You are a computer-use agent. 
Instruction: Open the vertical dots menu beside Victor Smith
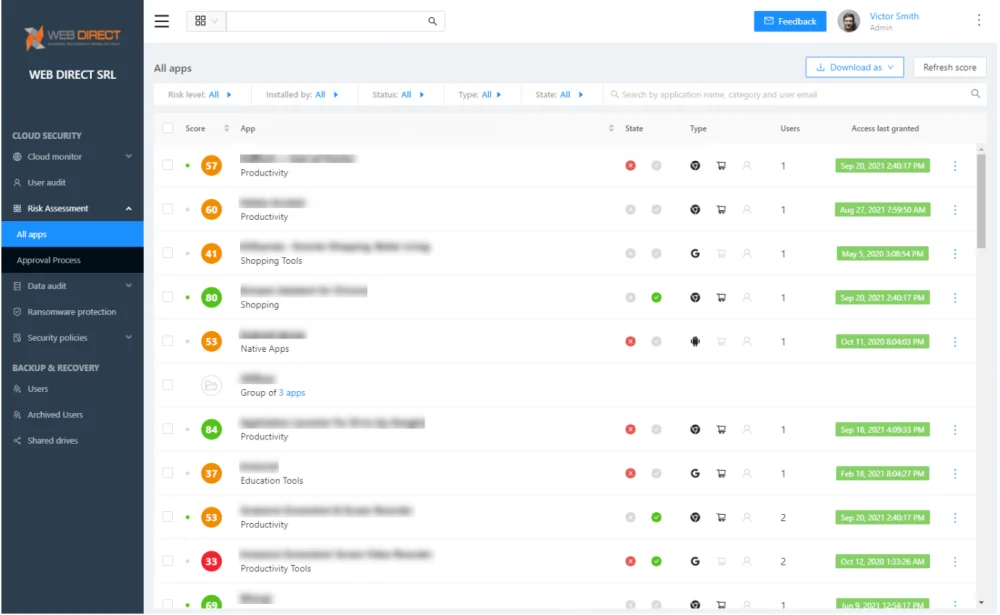[978, 20]
